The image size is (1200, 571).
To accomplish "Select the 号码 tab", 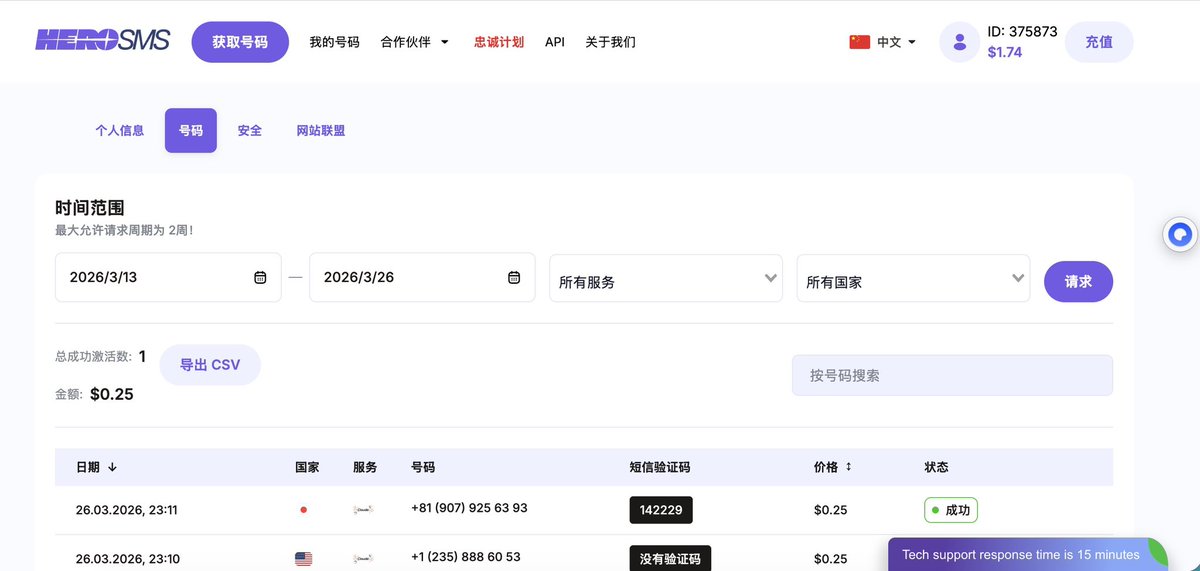I will click(191, 130).
